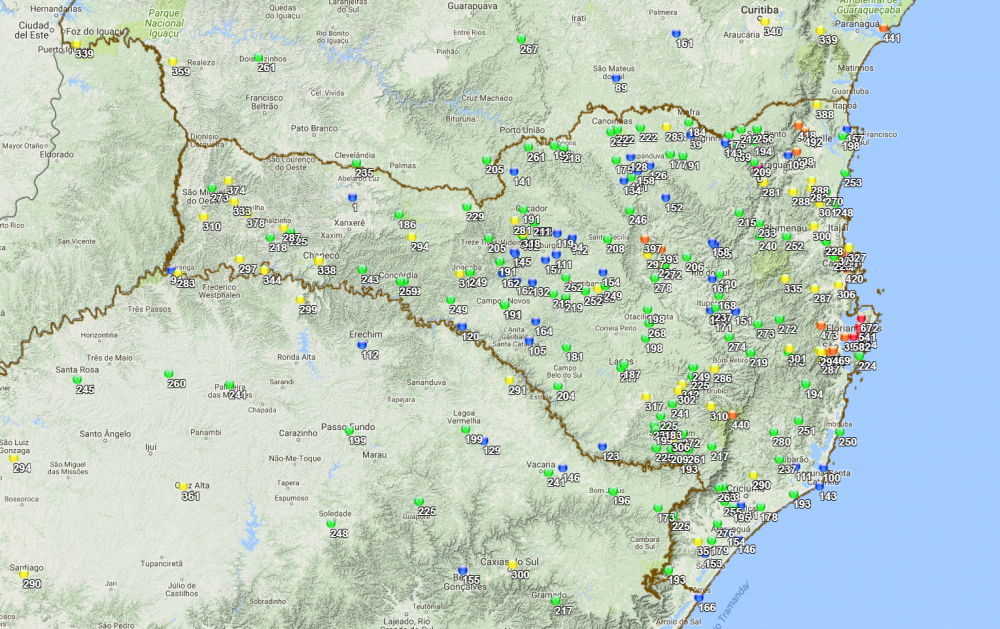Screen dimensions: 1000x629
Task: Select the blue 166 marker near Torres
Action: pos(699,598)
